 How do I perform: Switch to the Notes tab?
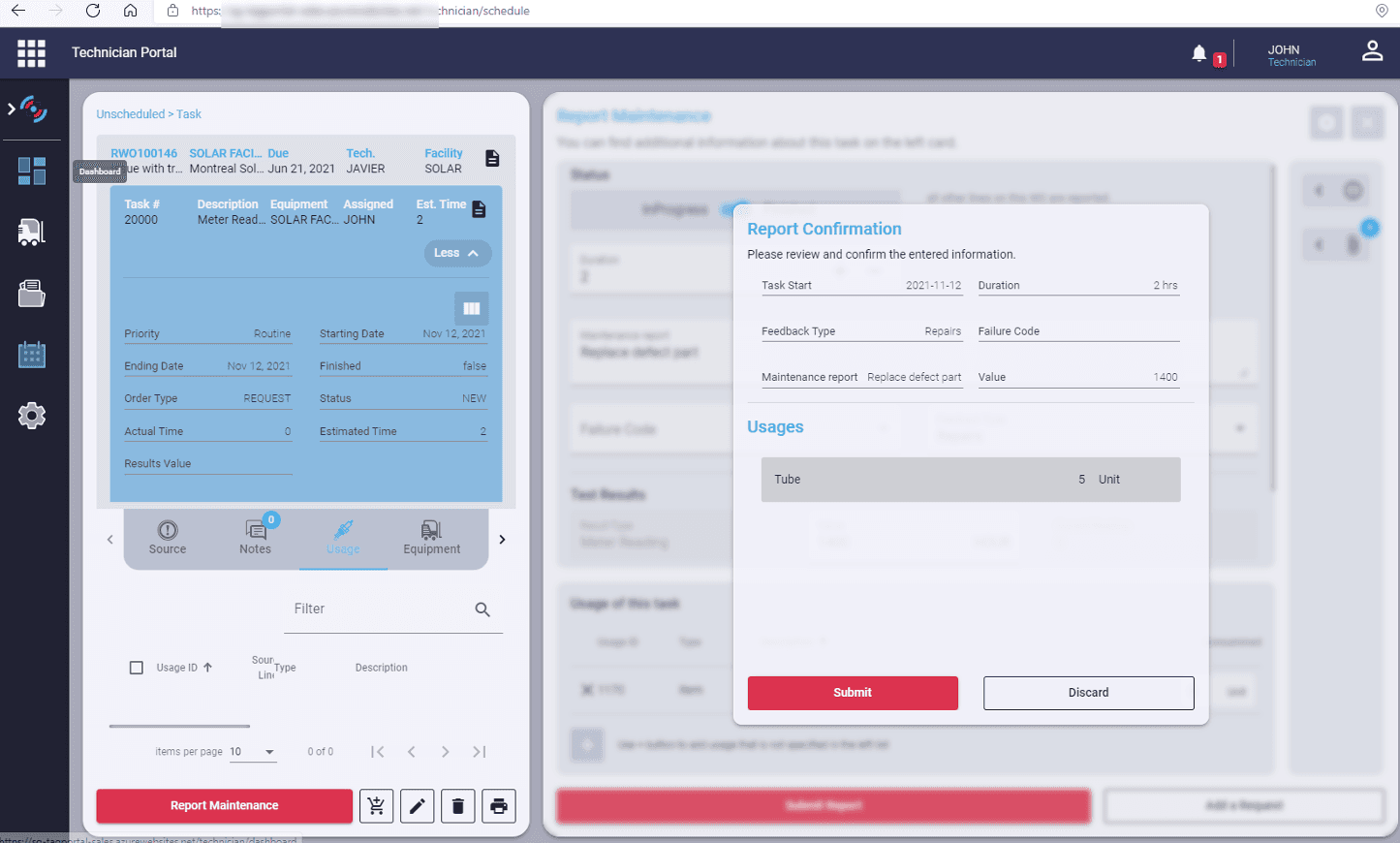(256, 538)
